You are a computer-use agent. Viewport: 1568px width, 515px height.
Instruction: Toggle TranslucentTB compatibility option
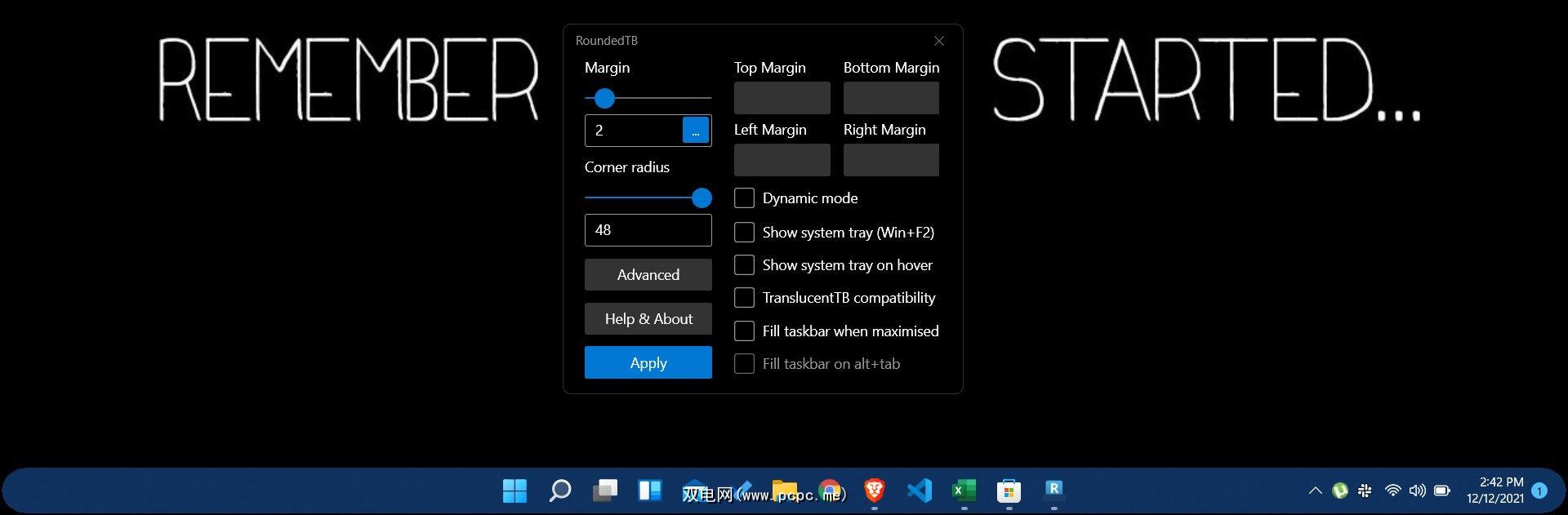point(744,298)
